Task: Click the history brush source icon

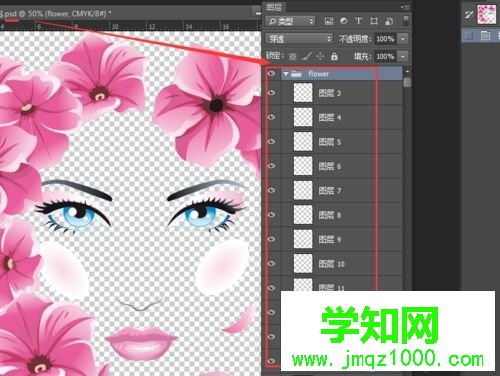Action: (469, 14)
